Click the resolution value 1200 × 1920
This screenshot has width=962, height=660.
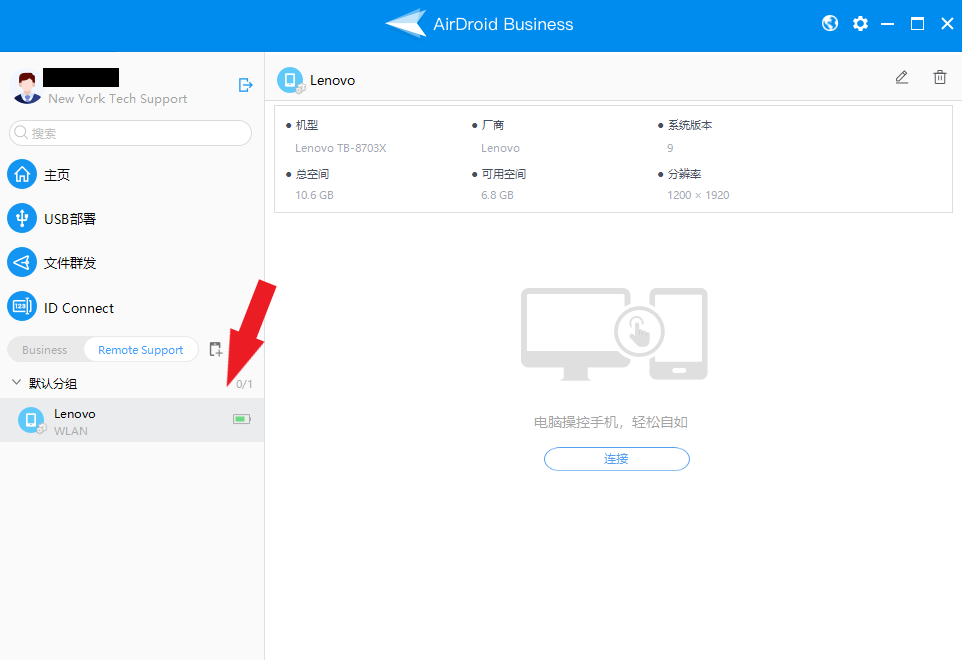pyautogui.click(x=698, y=195)
